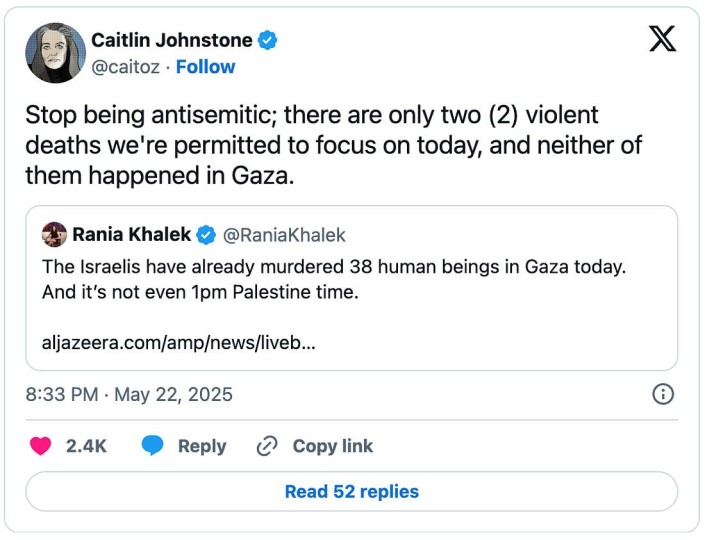Click the copy link chain icon

click(x=267, y=446)
